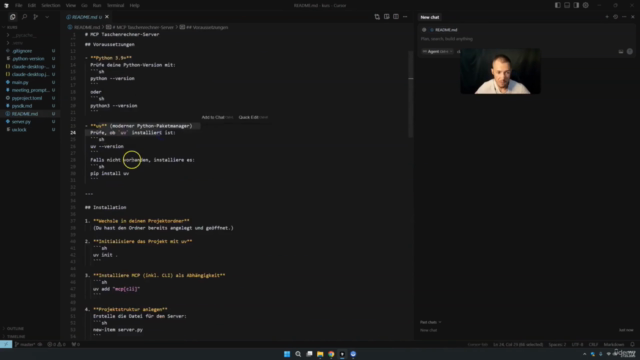Open Windows Start menu
The width and height of the screenshot is (640, 360).
(287, 354)
